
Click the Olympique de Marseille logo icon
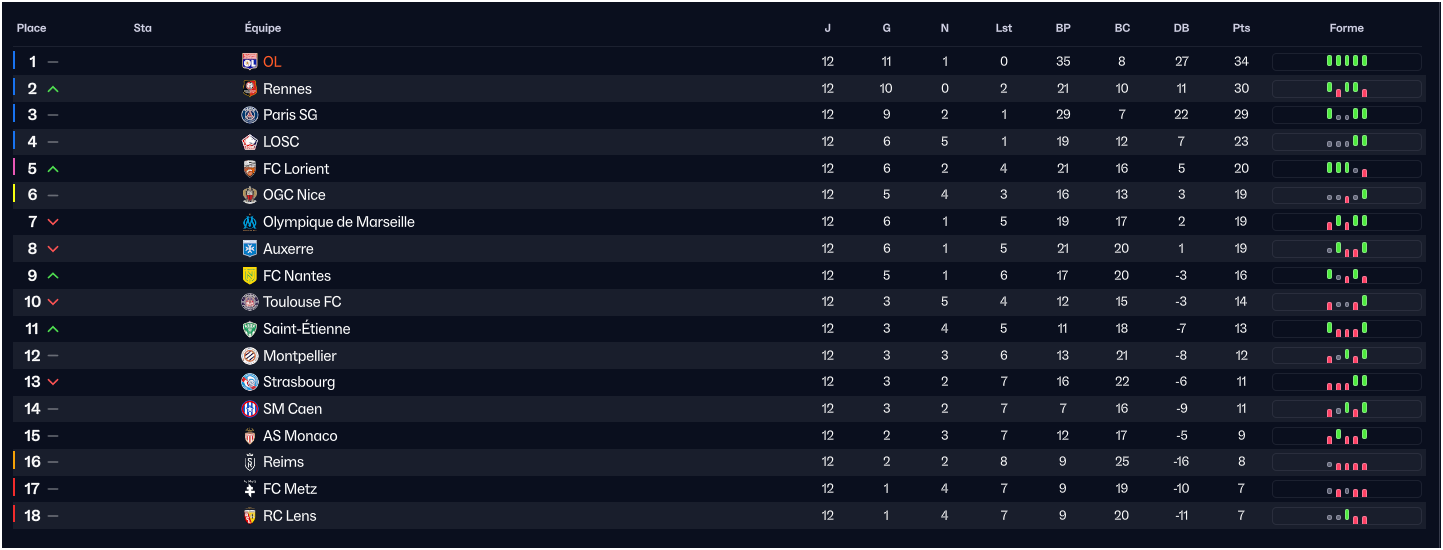[250, 222]
